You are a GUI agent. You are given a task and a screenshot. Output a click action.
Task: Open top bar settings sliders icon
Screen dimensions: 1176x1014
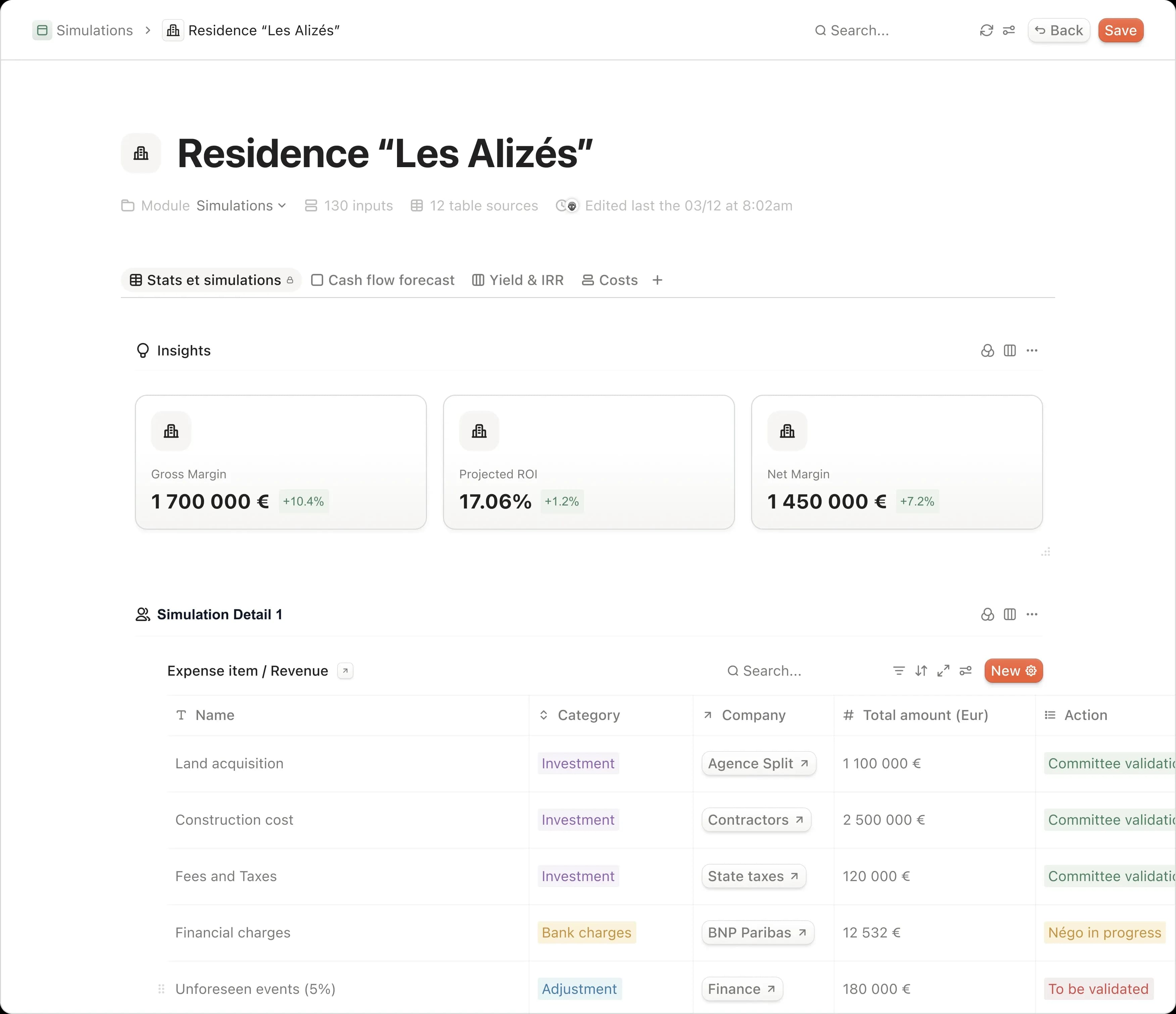(1009, 31)
